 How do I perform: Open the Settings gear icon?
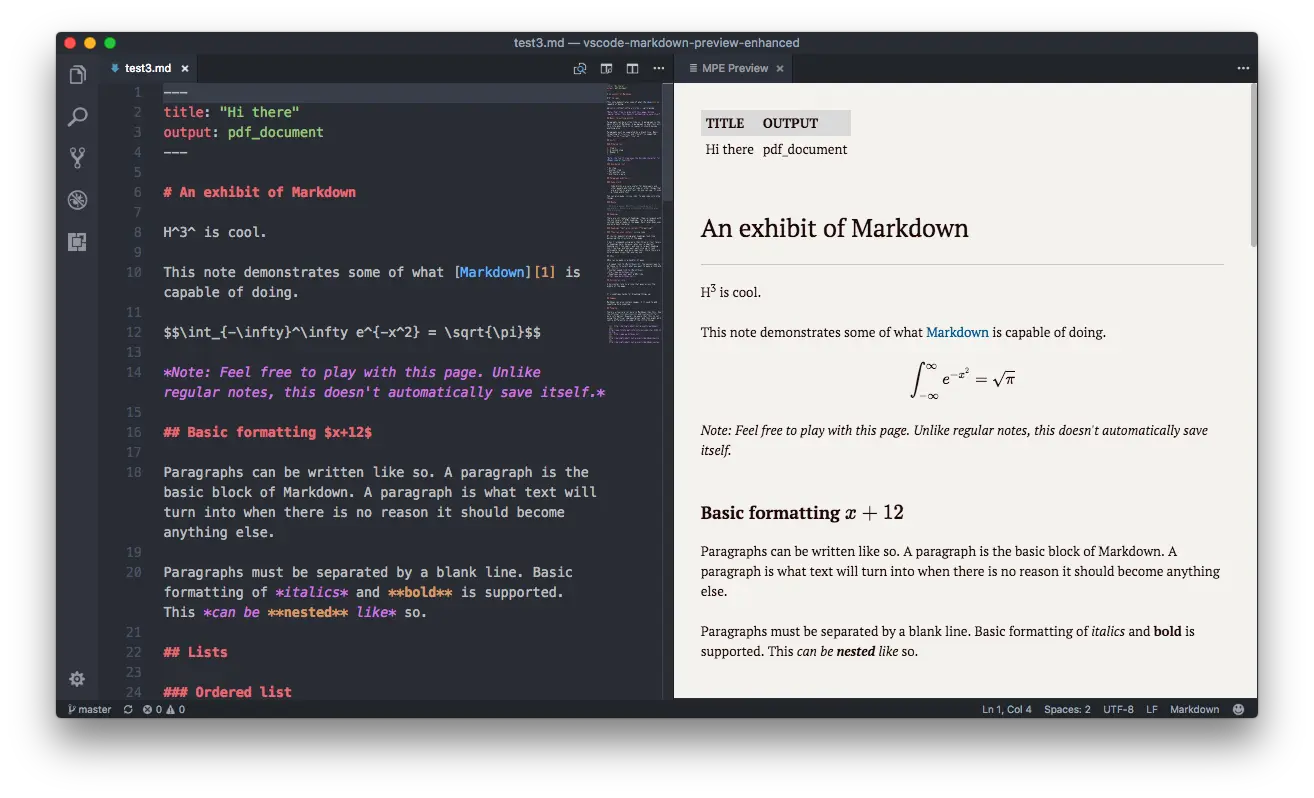[77, 678]
